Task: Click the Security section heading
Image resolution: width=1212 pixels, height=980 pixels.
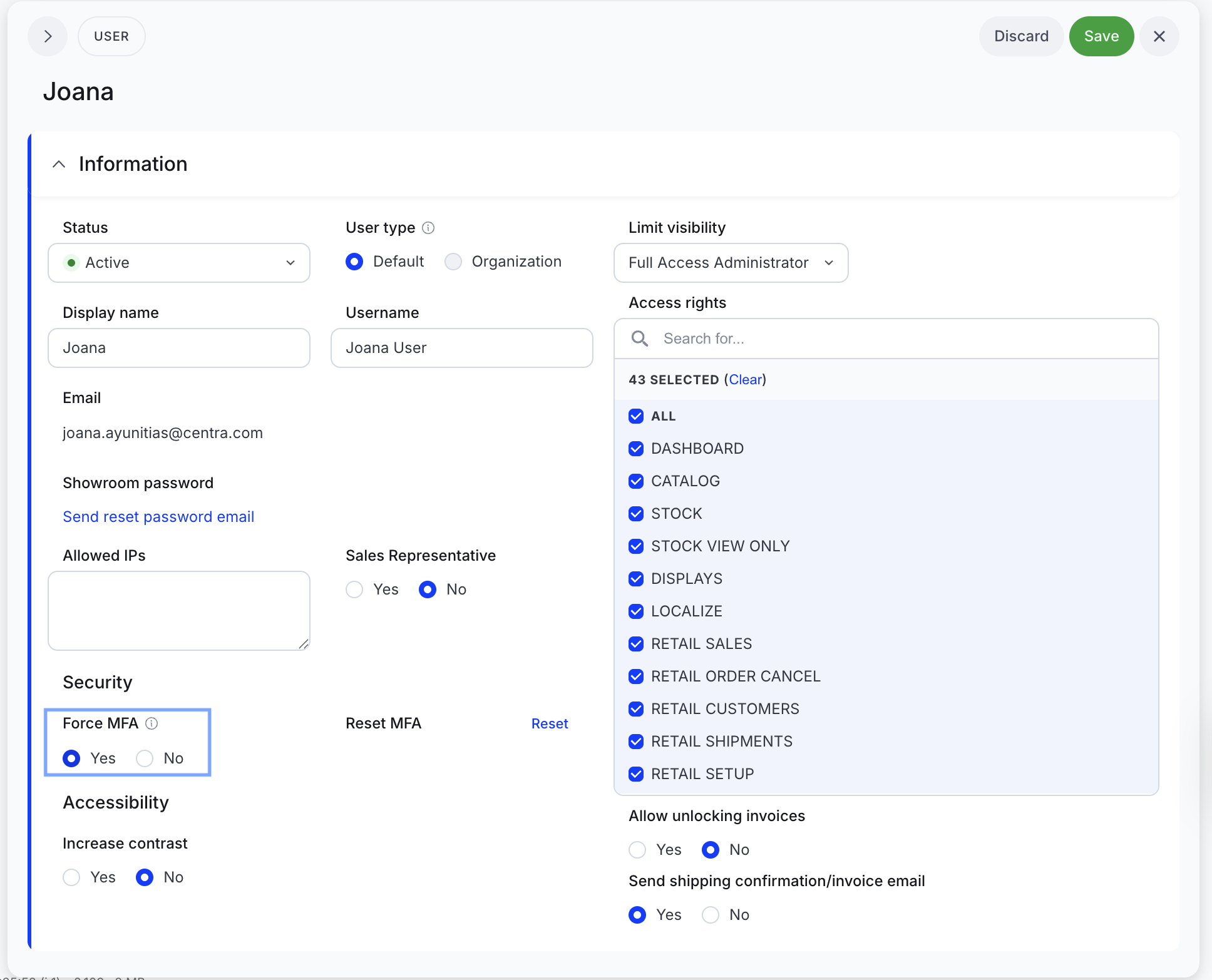Action: click(98, 682)
